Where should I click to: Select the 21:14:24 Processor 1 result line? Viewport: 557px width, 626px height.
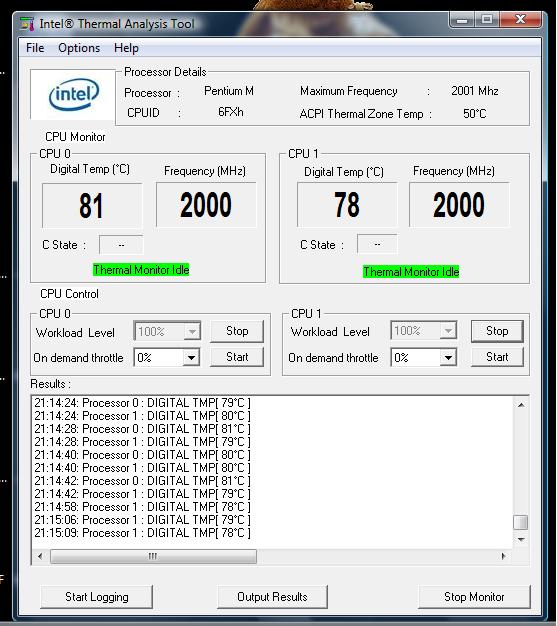[x=142, y=416]
